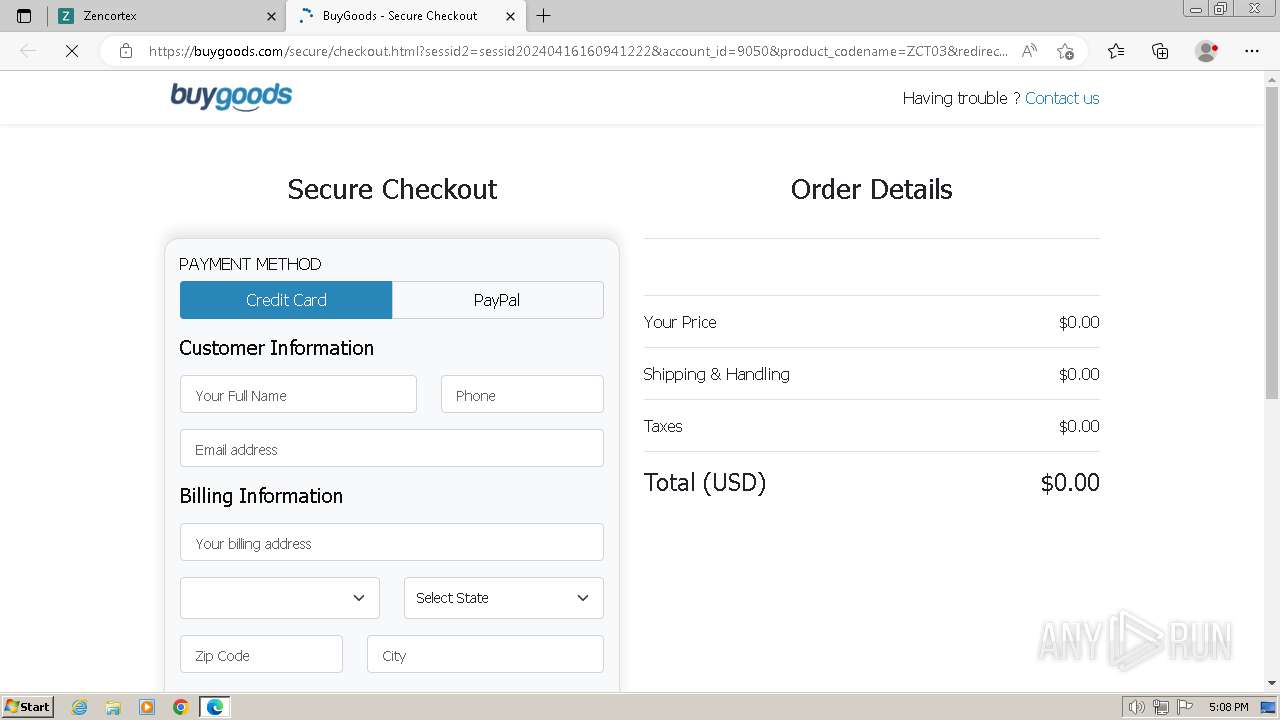The width and height of the screenshot is (1280, 720).
Task: Switch to BuyGoods Secure Checkout tab
Action: click(405, 16)
